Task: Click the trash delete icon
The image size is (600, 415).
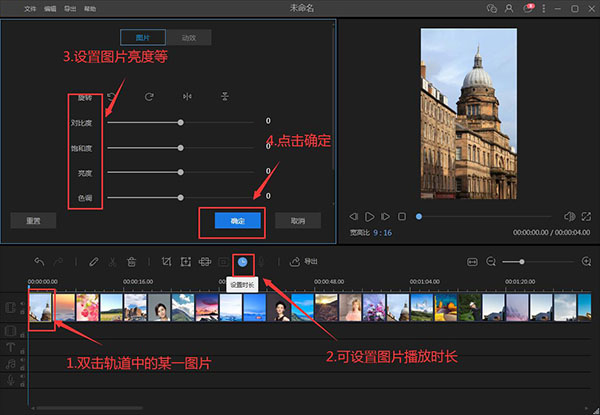Action: [x=131, y=262]
